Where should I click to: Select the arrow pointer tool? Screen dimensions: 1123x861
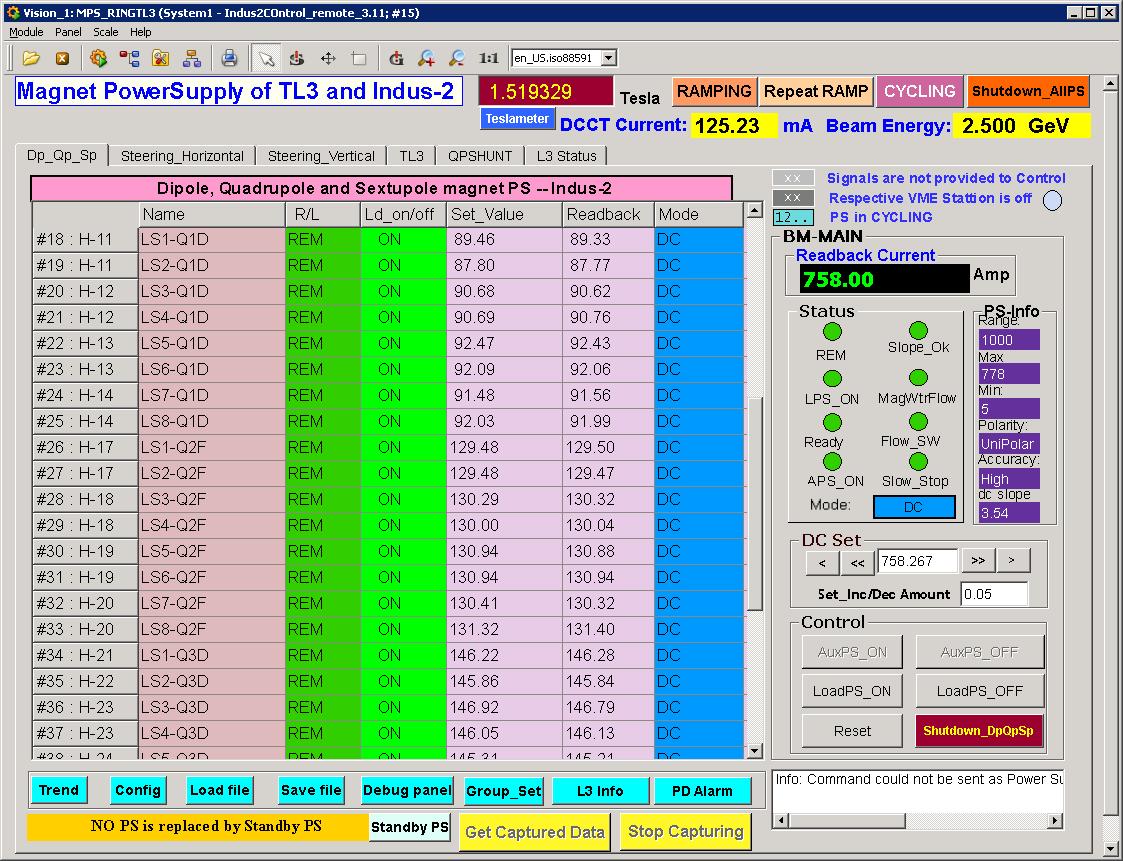[266, 59]
